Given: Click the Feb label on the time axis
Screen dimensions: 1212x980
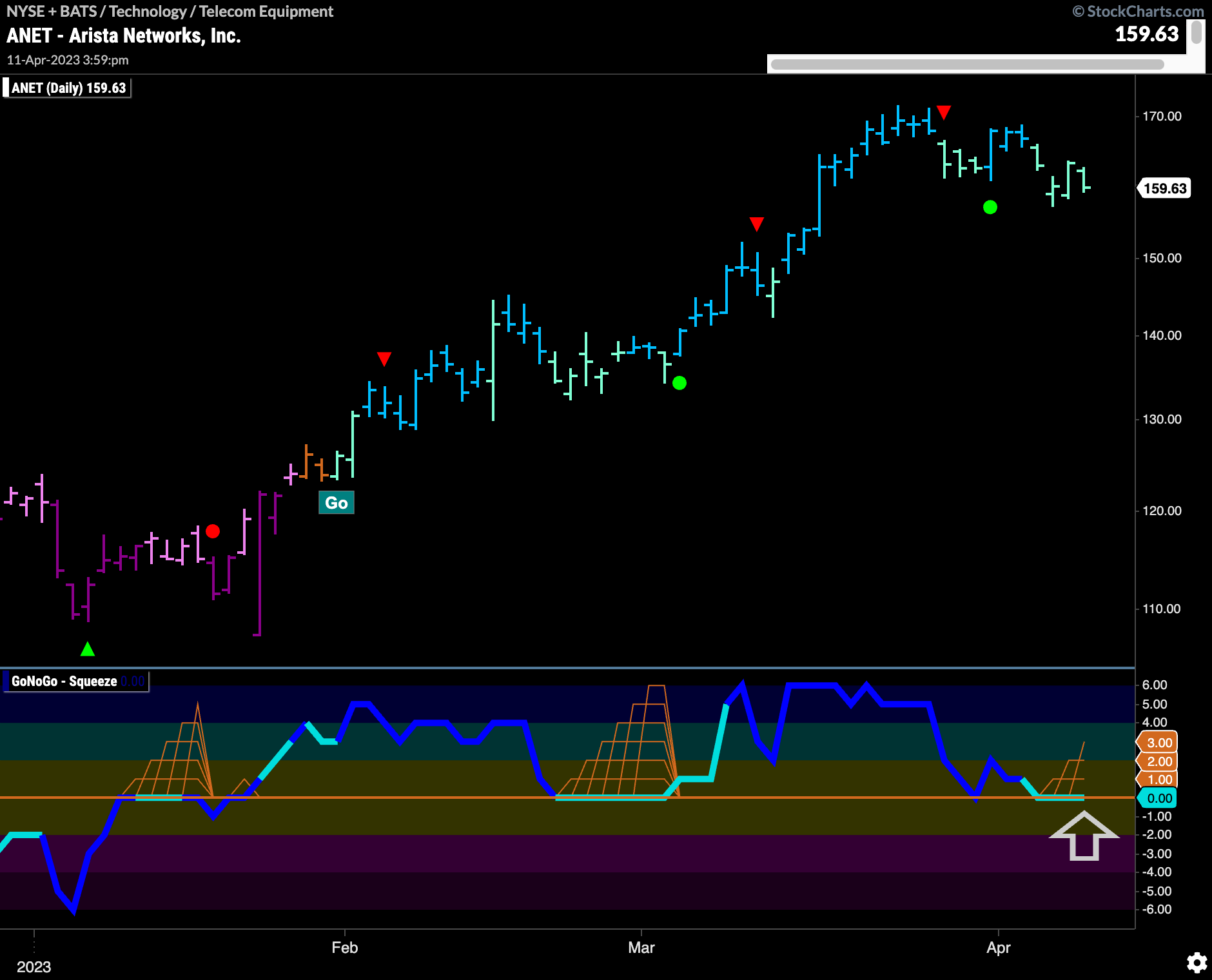Looking at the screenshot, I should [x=345, y=947].
